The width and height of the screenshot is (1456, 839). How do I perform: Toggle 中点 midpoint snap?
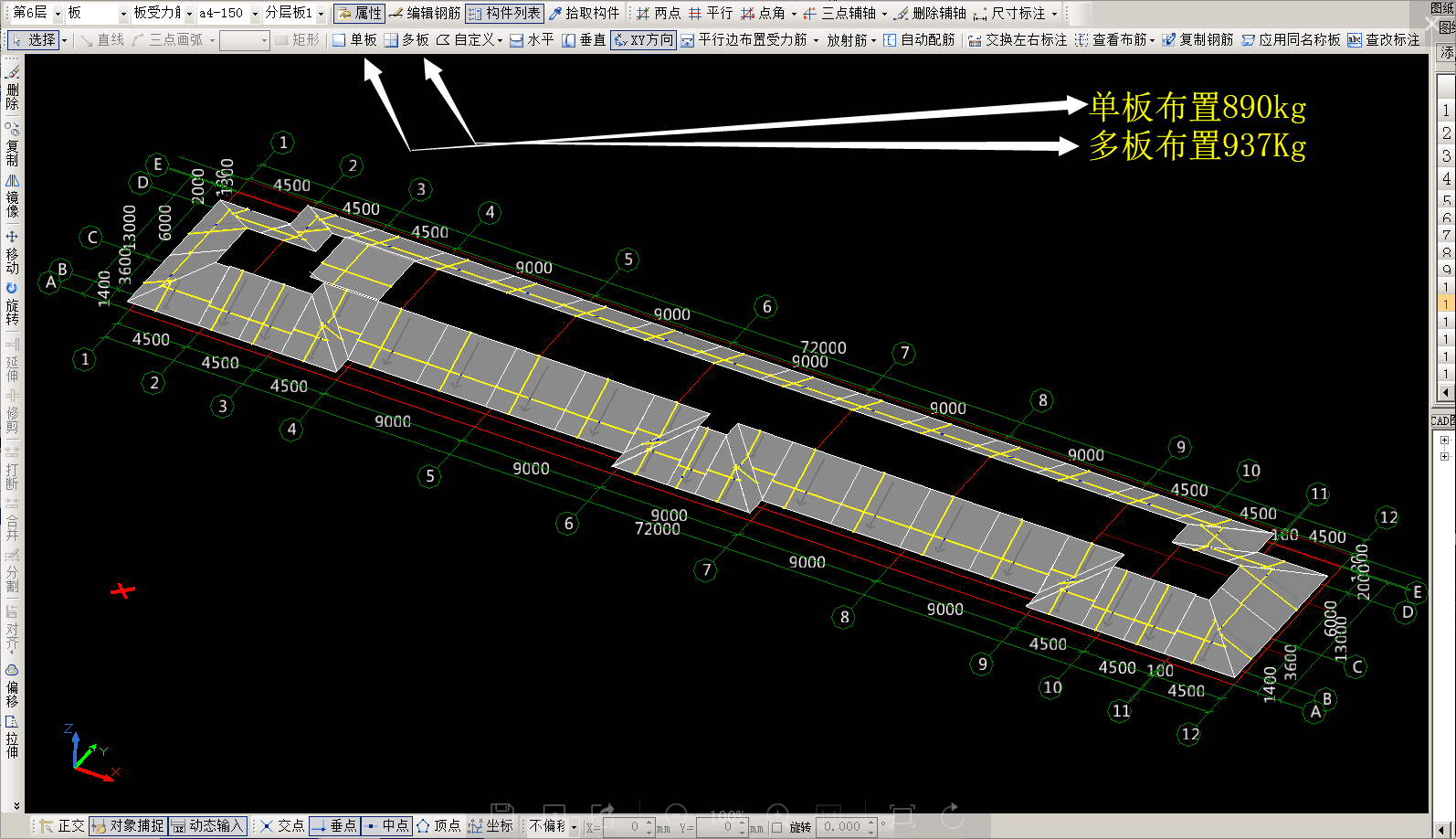386,826
